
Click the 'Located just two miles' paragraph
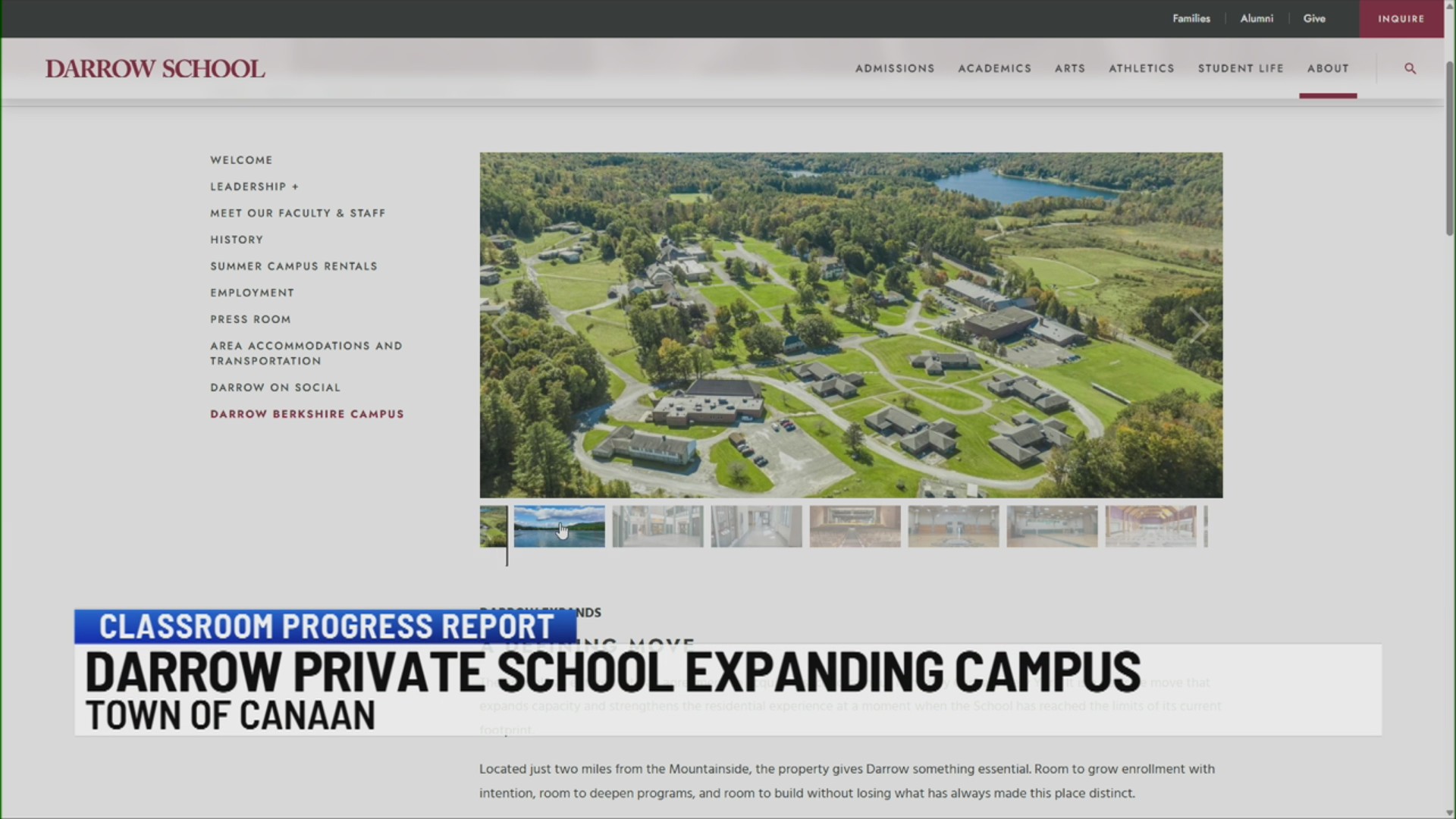tap(847, 781)
